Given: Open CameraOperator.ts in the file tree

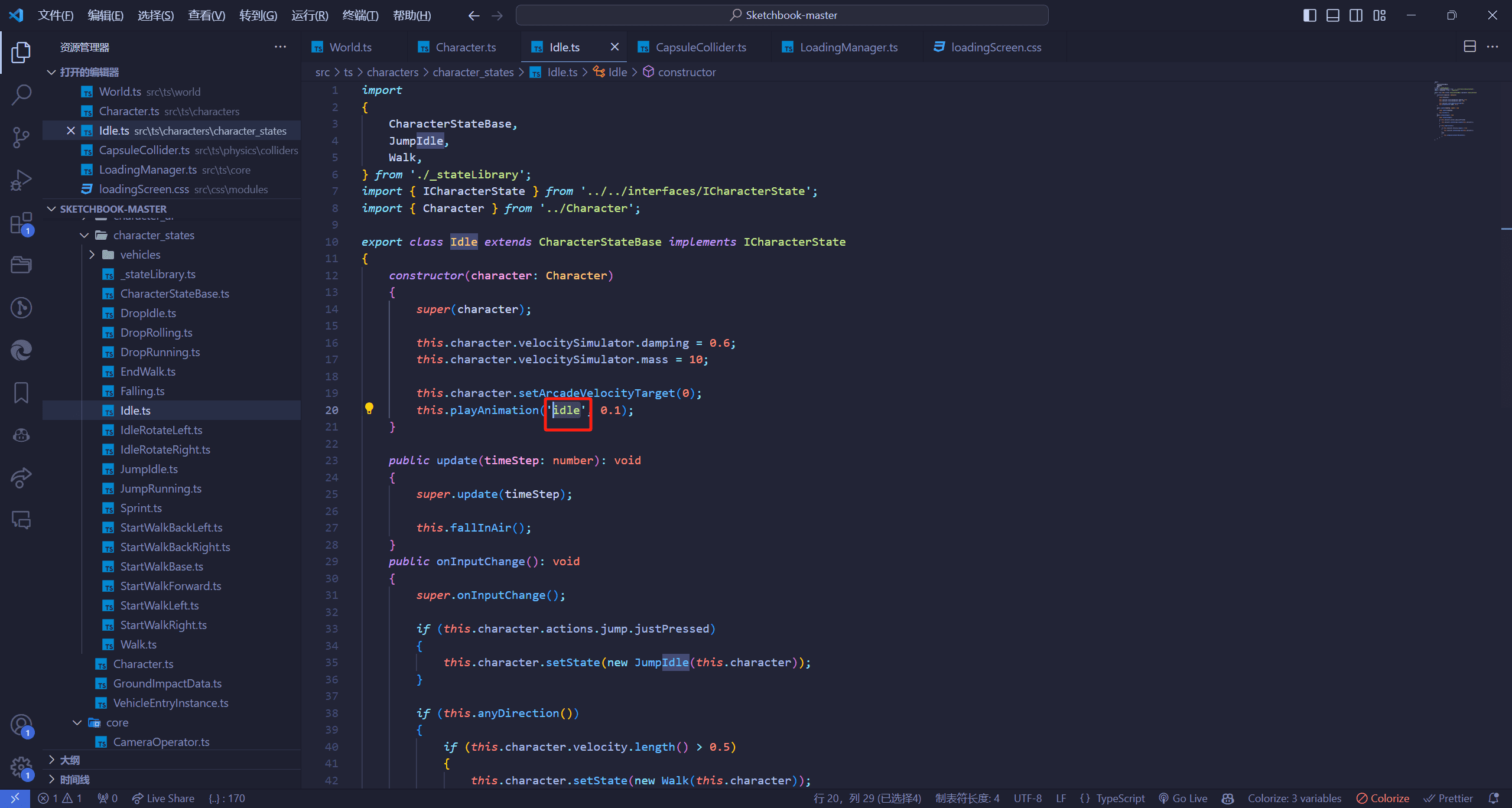Looking at the screenshot, I should coord(161,742).
